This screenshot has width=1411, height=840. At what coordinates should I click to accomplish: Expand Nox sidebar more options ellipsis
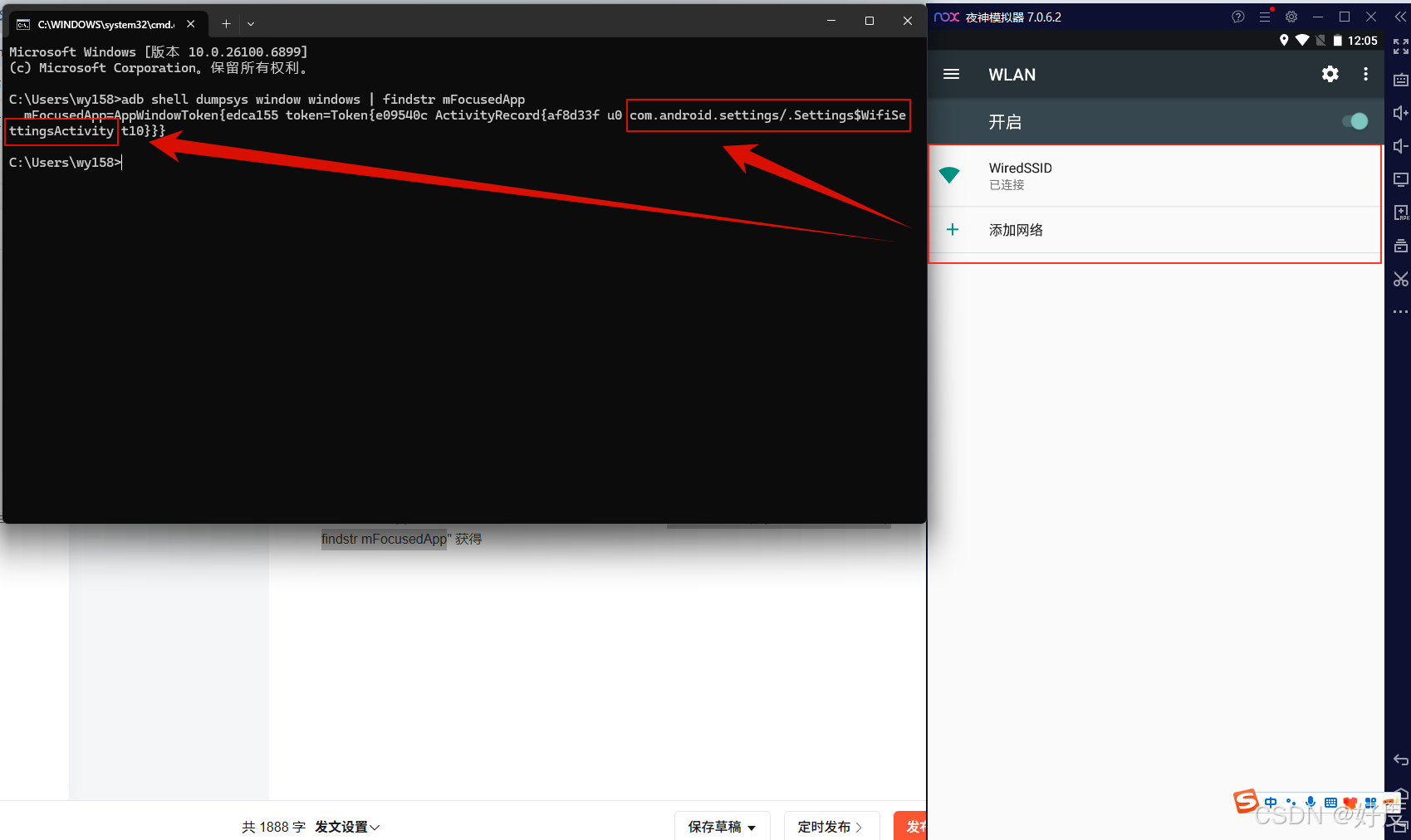(x=1401, y=312)
